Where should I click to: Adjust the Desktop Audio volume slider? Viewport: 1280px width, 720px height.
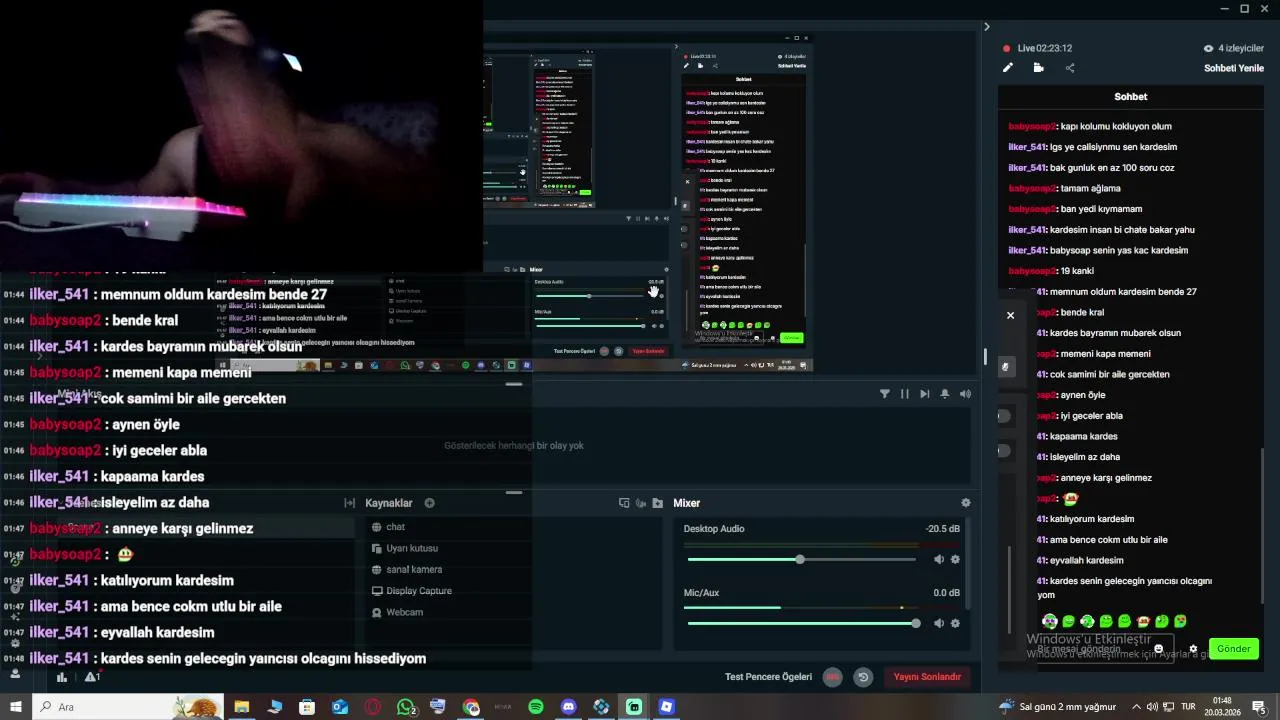(x=802, y=559)
